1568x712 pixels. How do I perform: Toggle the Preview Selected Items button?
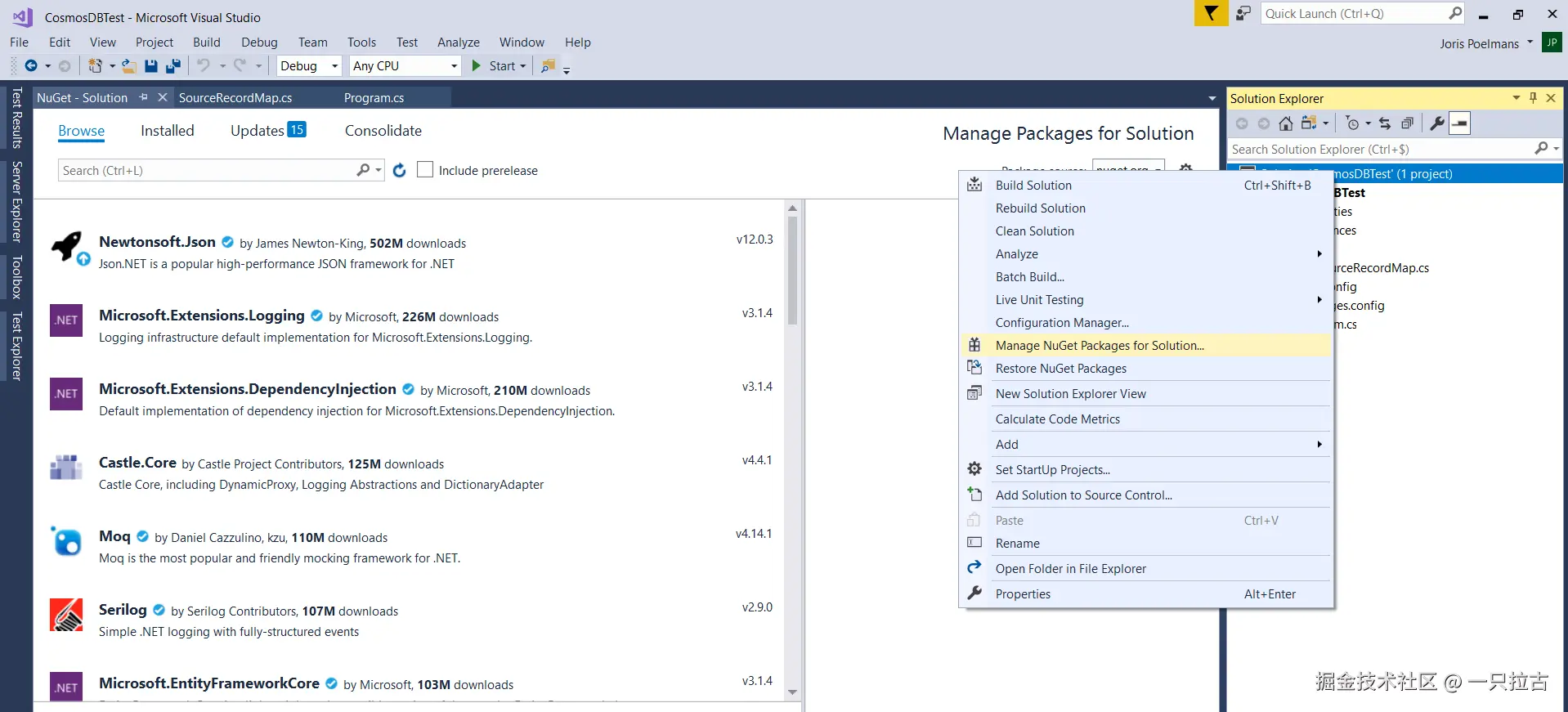(1460, 123)
